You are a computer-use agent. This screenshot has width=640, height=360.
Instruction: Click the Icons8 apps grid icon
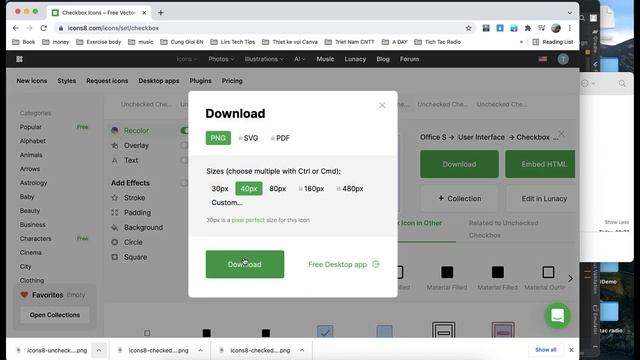(19, 59)
